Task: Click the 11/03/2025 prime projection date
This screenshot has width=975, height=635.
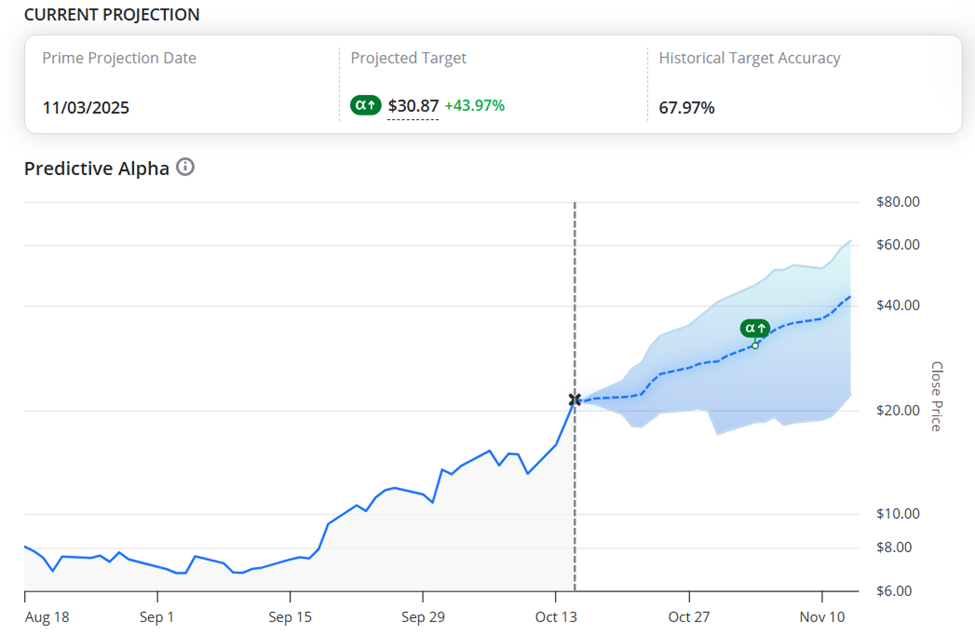Action: click(86, 108)
